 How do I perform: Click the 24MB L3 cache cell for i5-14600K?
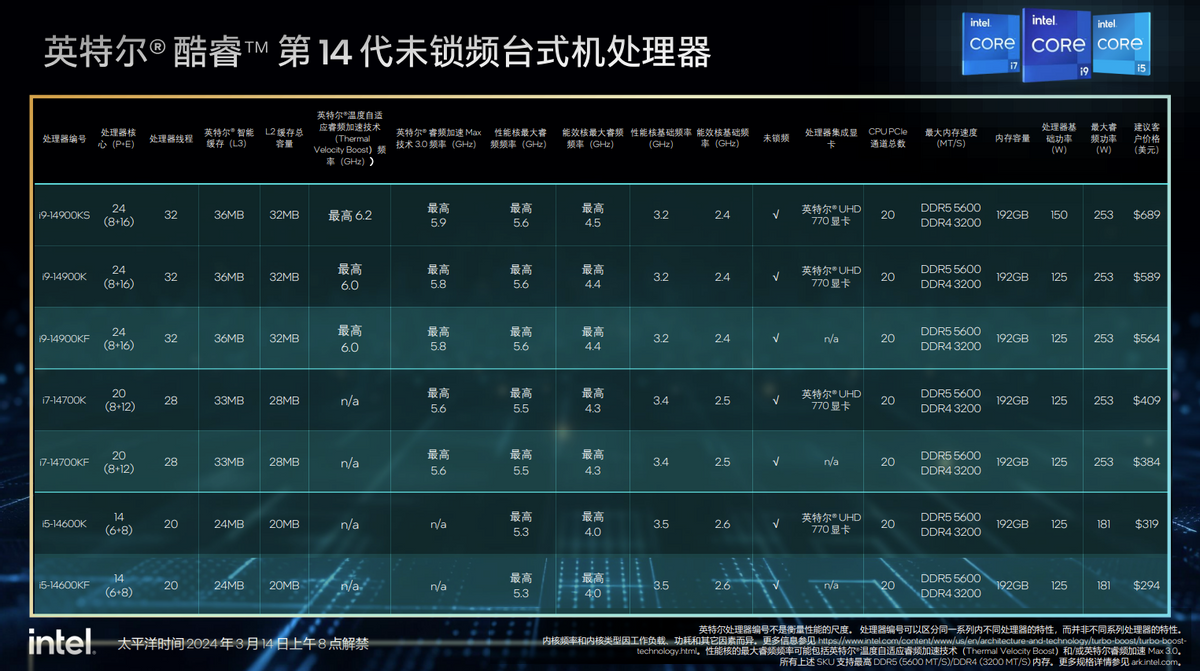tap(229, 524)
